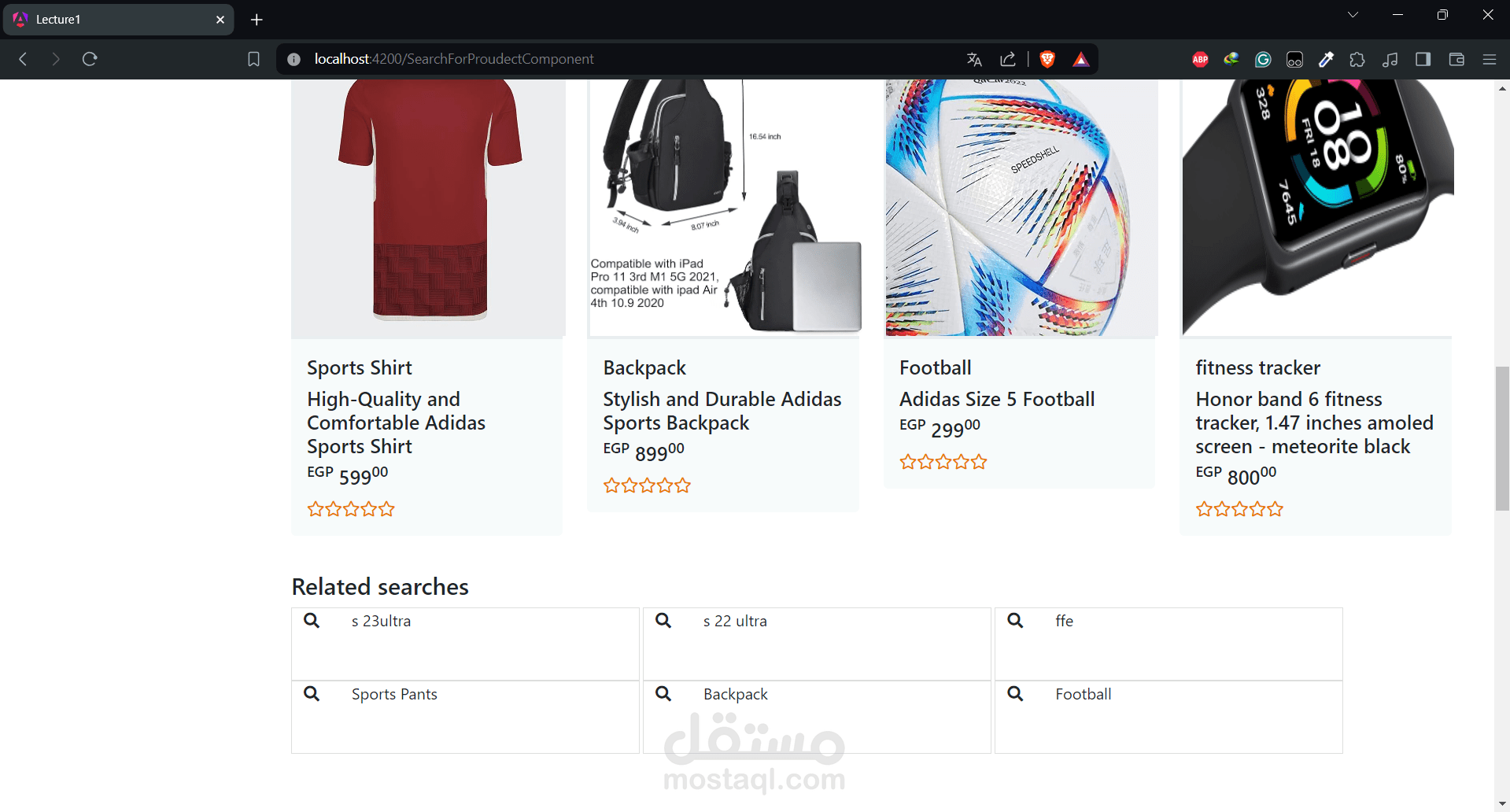Click the Brave Shields lion icon
Viewport: 1510px width, 812px height.
(x=1047, y=59)
